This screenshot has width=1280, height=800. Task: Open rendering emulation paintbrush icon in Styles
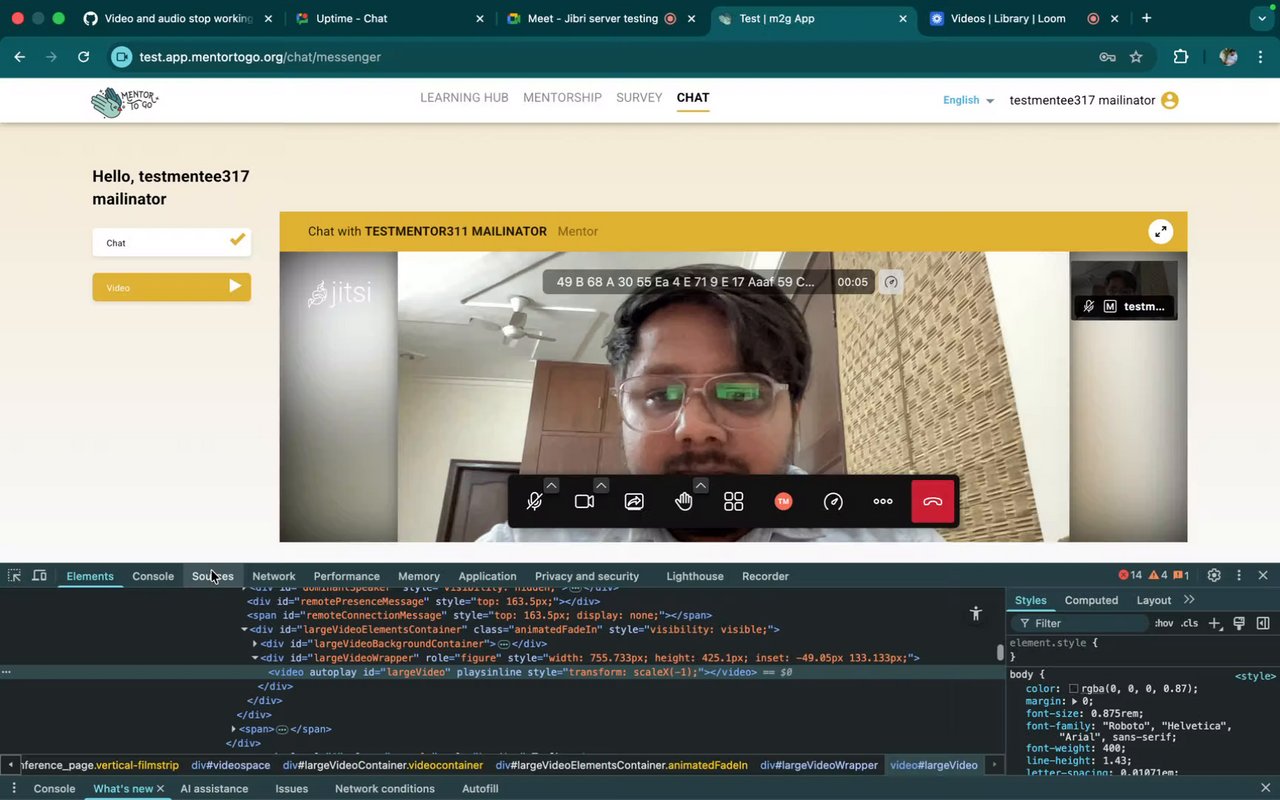(1239, 623)
